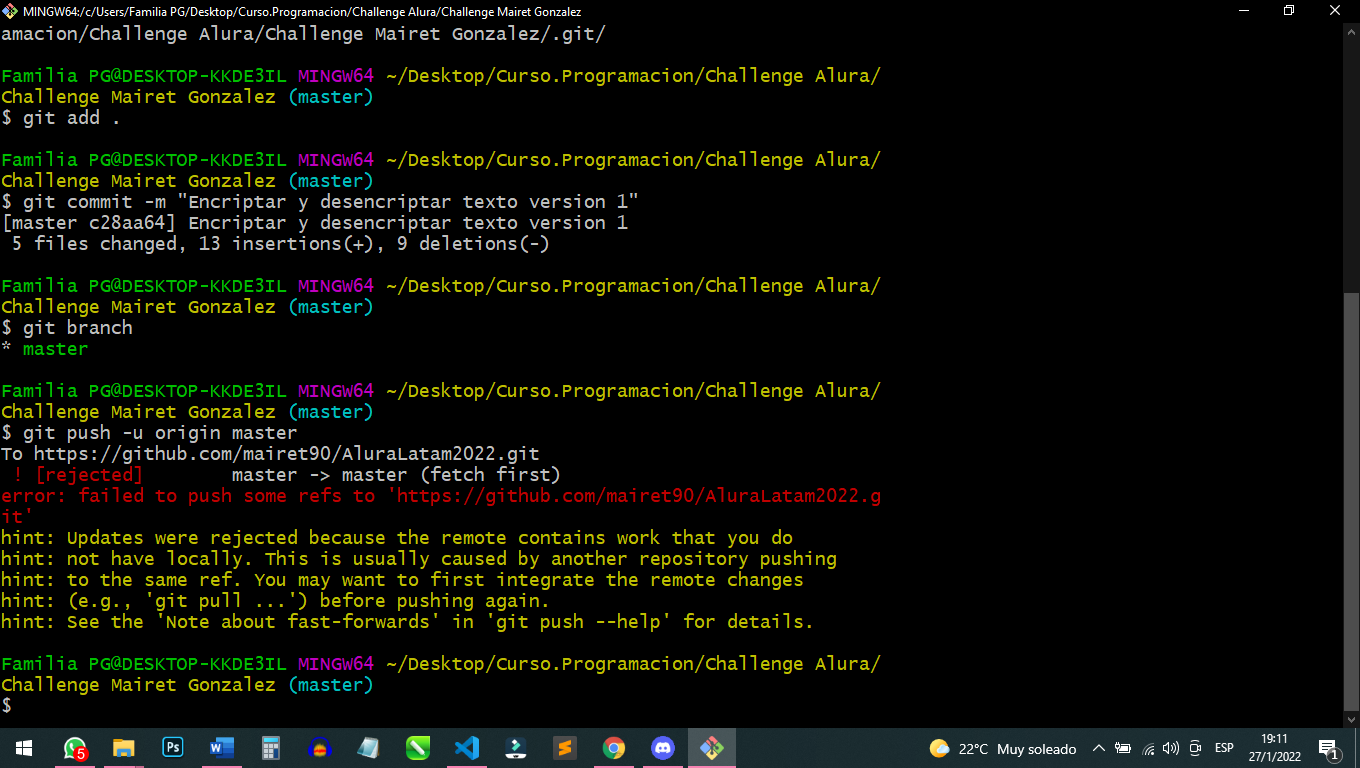Open Discord from the taskbar

coord(662,748)
